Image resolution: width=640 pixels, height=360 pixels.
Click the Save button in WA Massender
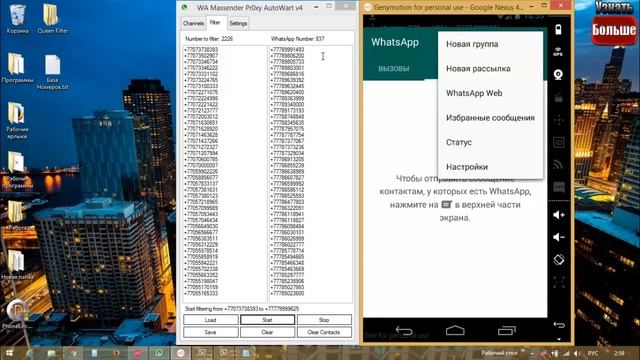[x=211, y=332]
